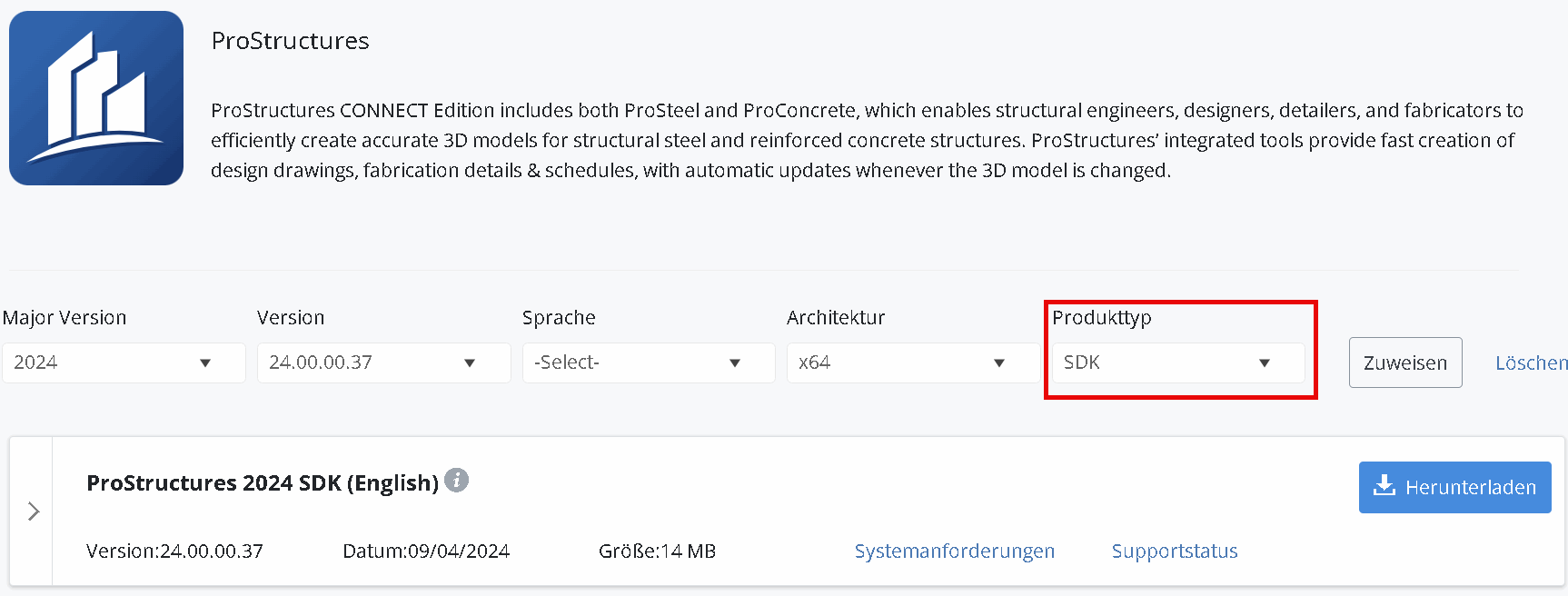
Task: Click the ProStructures heading text
Action: click(290, 41)
